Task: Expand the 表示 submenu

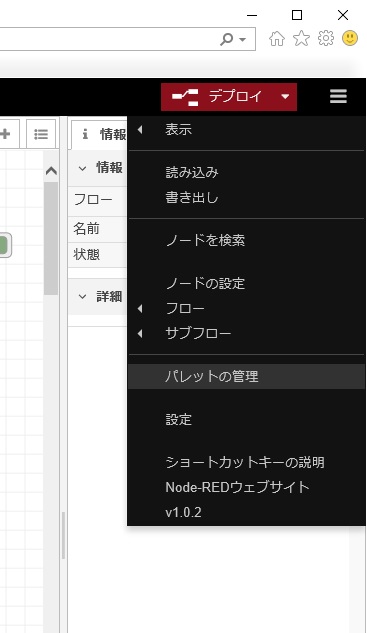Action: tap(246, 130)
